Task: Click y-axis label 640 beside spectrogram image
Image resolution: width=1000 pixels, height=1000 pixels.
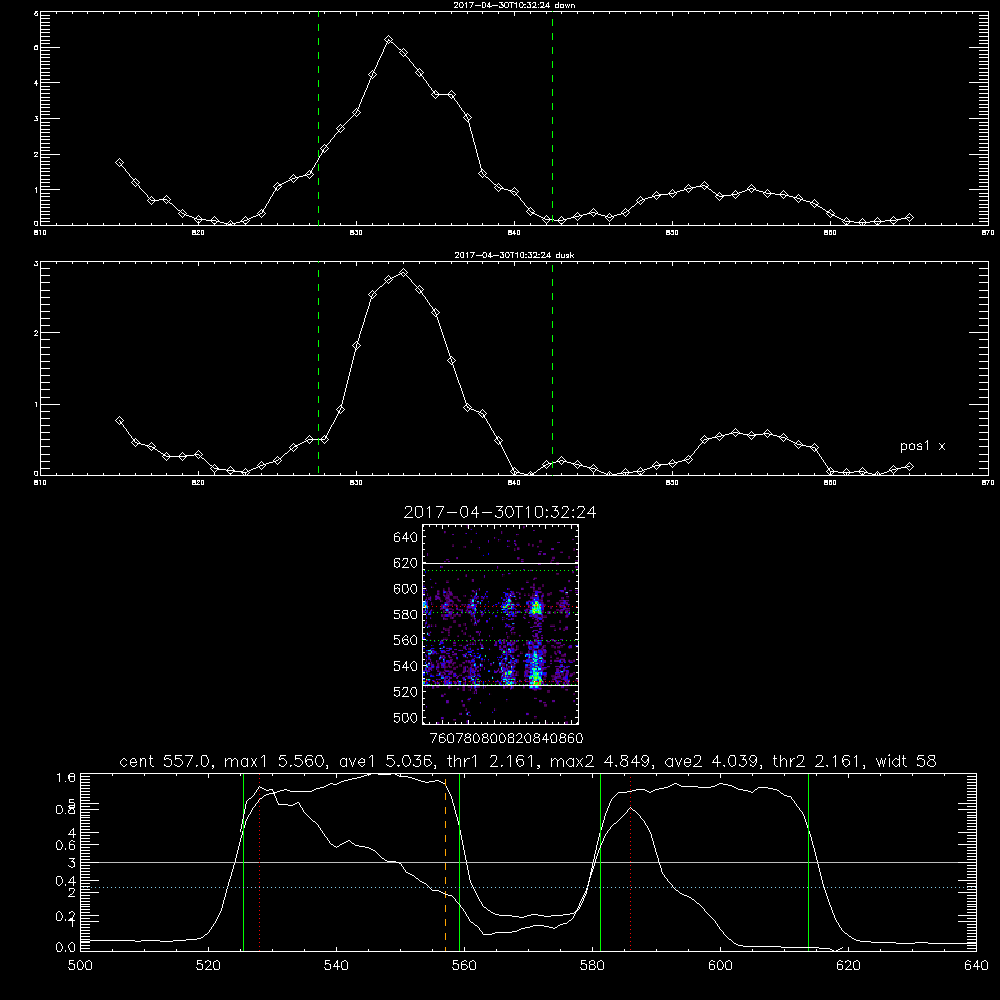Action: click(x=406, y=537)
